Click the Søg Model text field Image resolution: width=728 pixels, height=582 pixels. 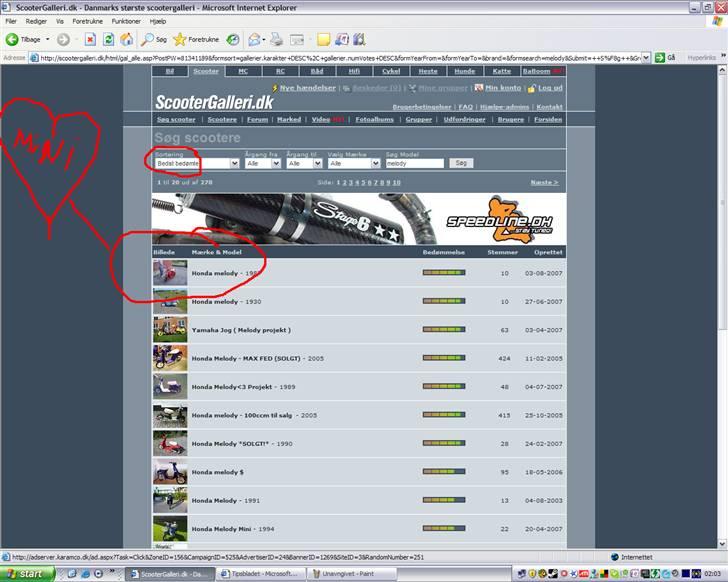[x=414, y=163]
